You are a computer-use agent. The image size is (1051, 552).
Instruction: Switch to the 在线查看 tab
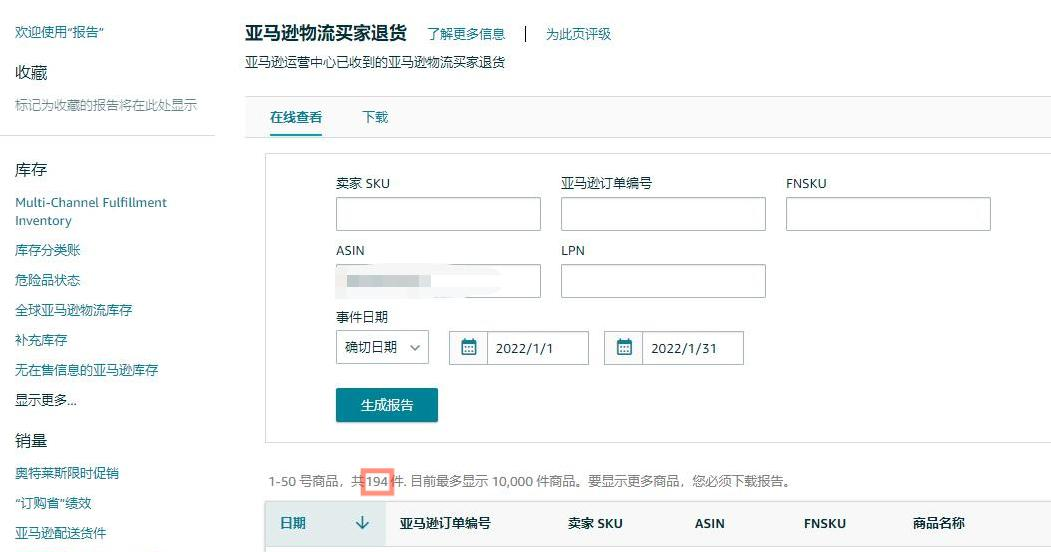[296, 117]
